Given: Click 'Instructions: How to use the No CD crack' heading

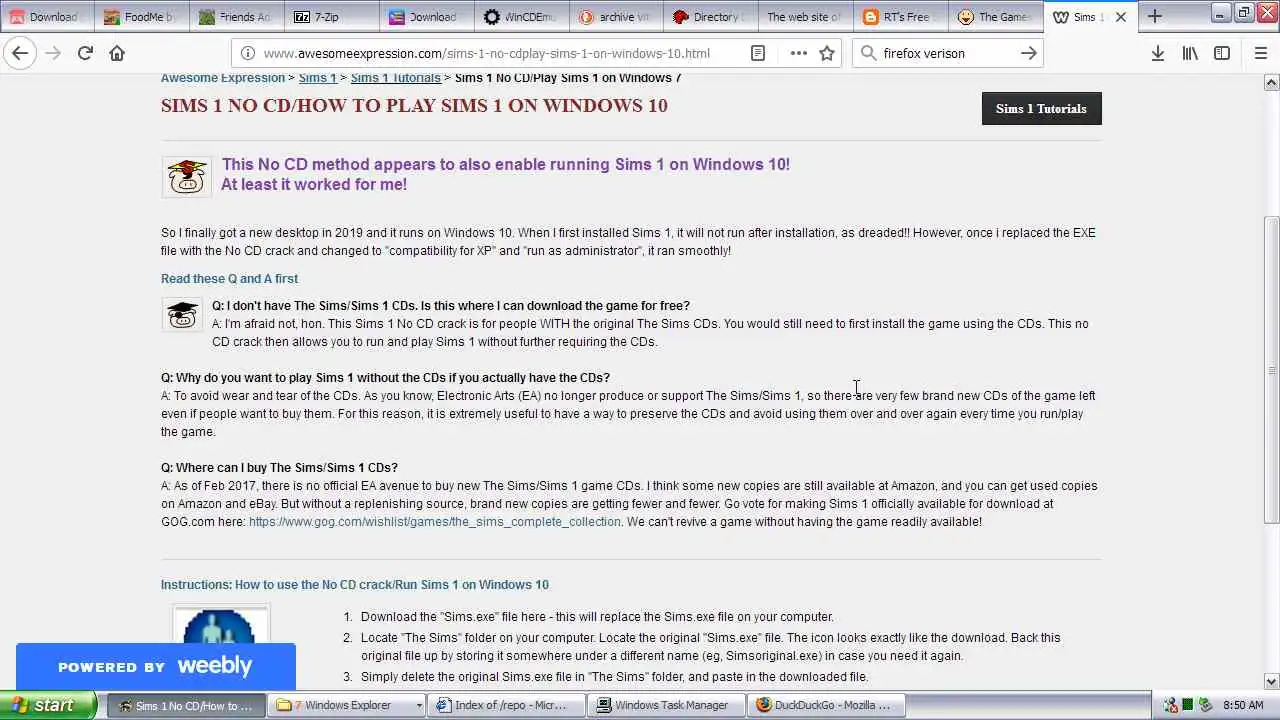Looking at the screenshot, I should click(355, 585).
